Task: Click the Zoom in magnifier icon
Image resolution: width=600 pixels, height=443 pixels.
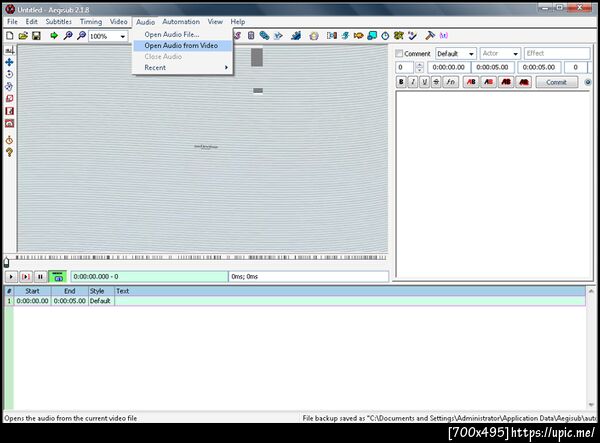Action: (x=68, y=36)
